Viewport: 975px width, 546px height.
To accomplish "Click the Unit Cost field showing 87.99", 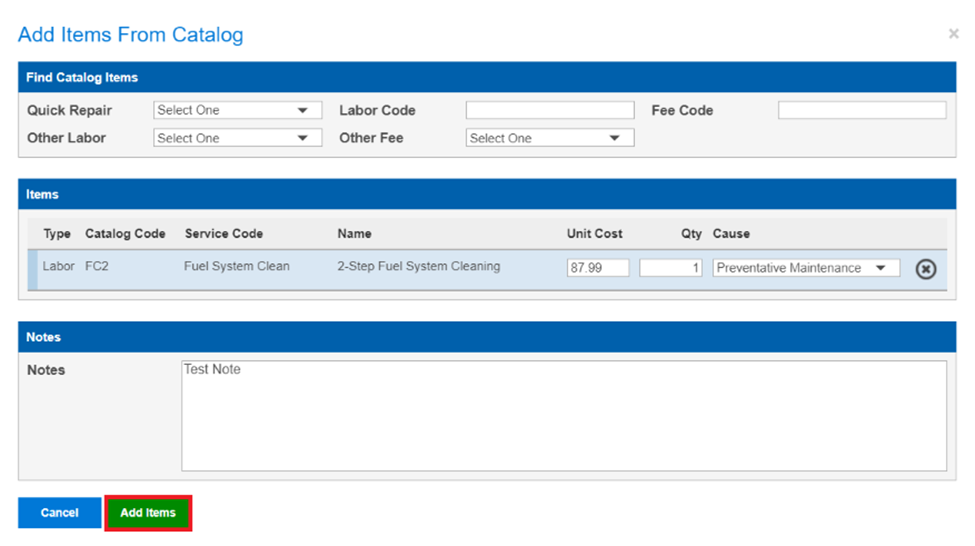I will tap(598, 268).
